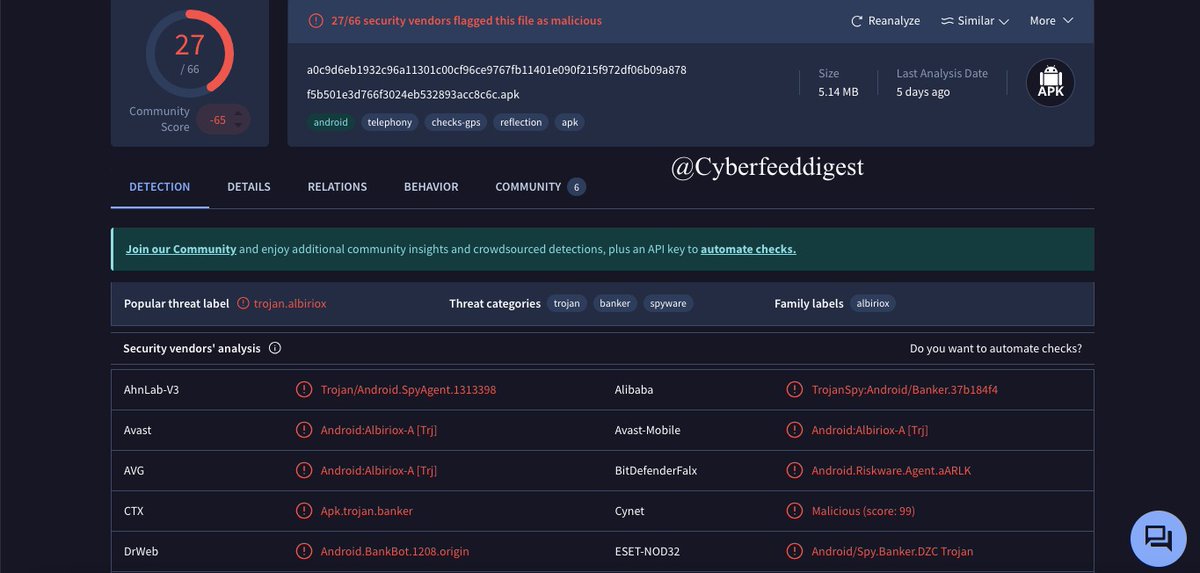Click Android.BankBot.1208.origin detection
This screenshot has height=573, width=1200.
pyautogui.click(x=395, y=552)
